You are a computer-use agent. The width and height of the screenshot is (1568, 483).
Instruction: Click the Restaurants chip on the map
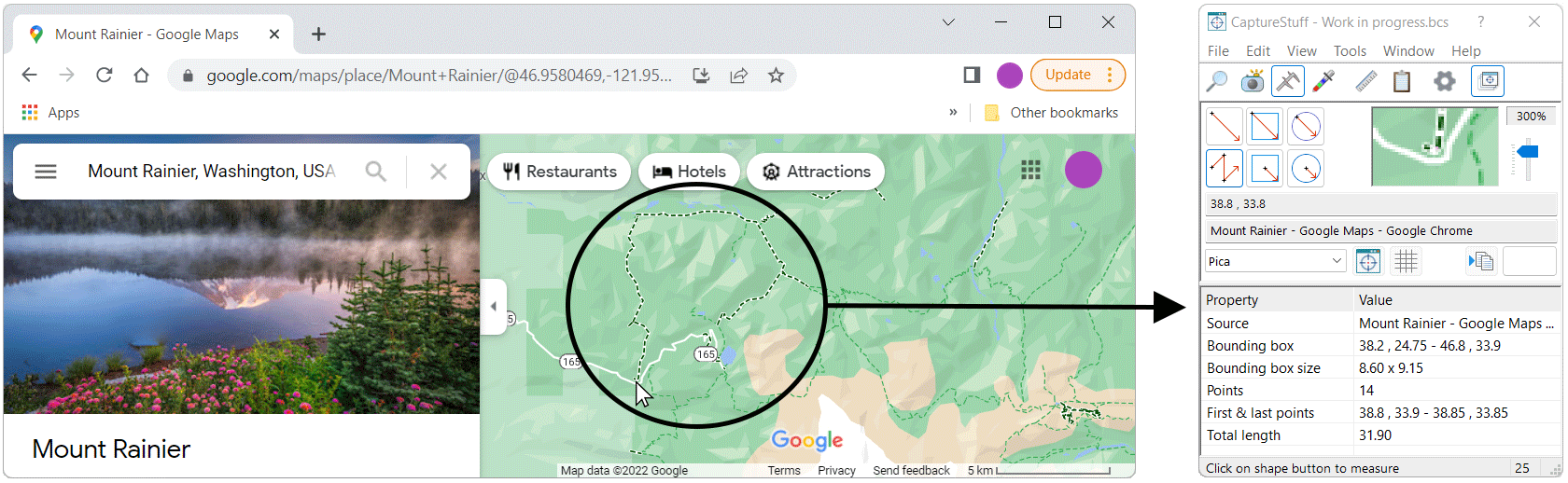(559, 172)
